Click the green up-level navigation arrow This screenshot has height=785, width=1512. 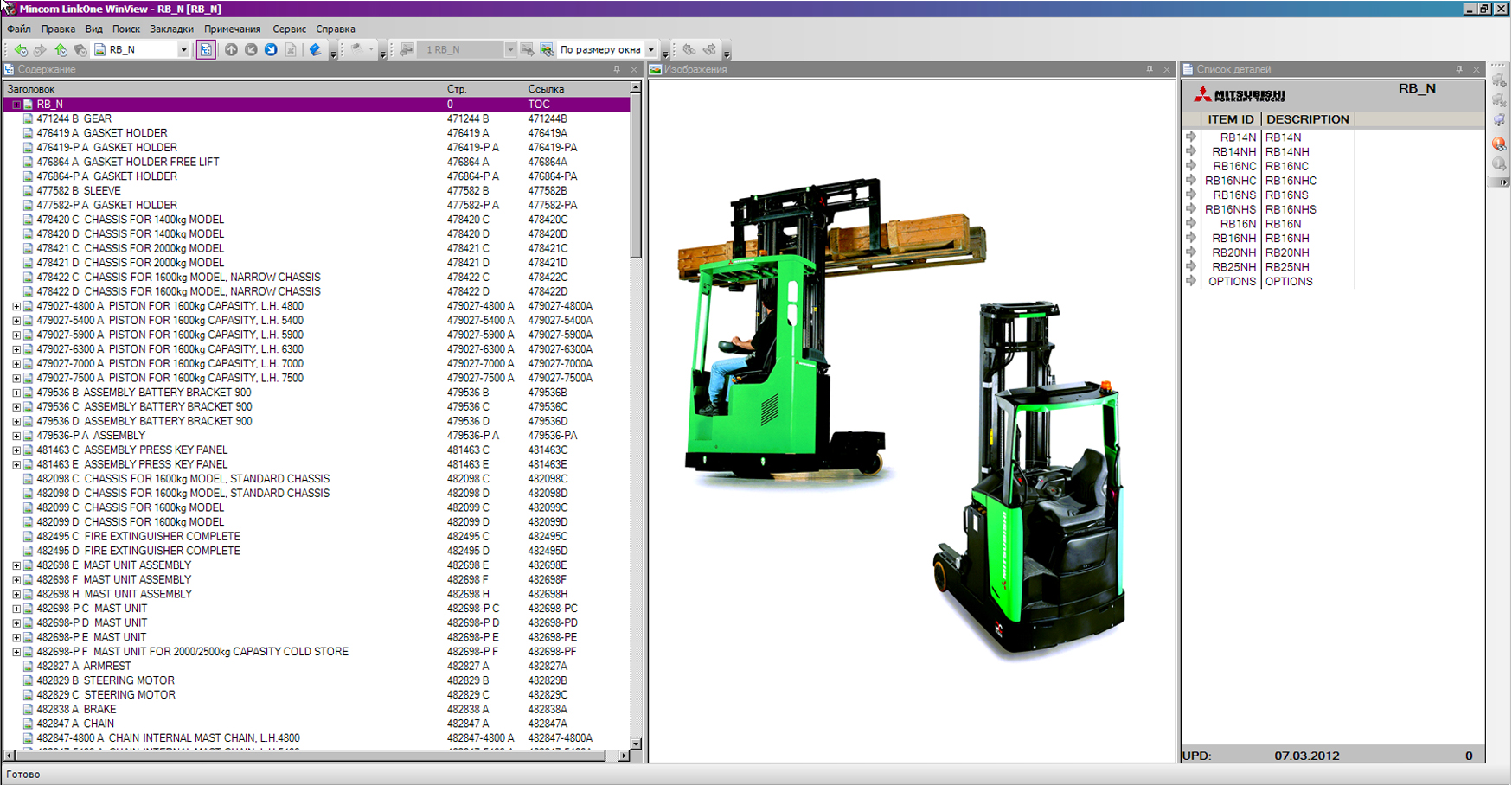tap(61, 50)
